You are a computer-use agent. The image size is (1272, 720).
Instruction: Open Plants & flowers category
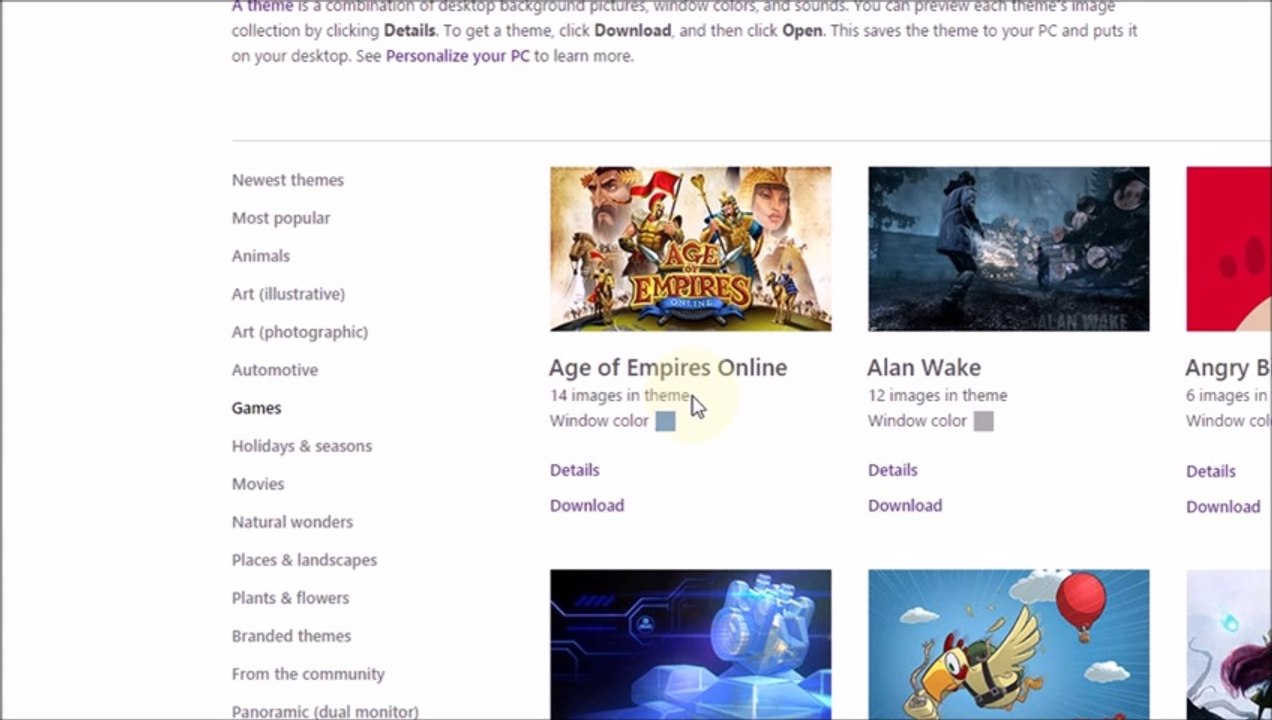(x=291, y=598)
